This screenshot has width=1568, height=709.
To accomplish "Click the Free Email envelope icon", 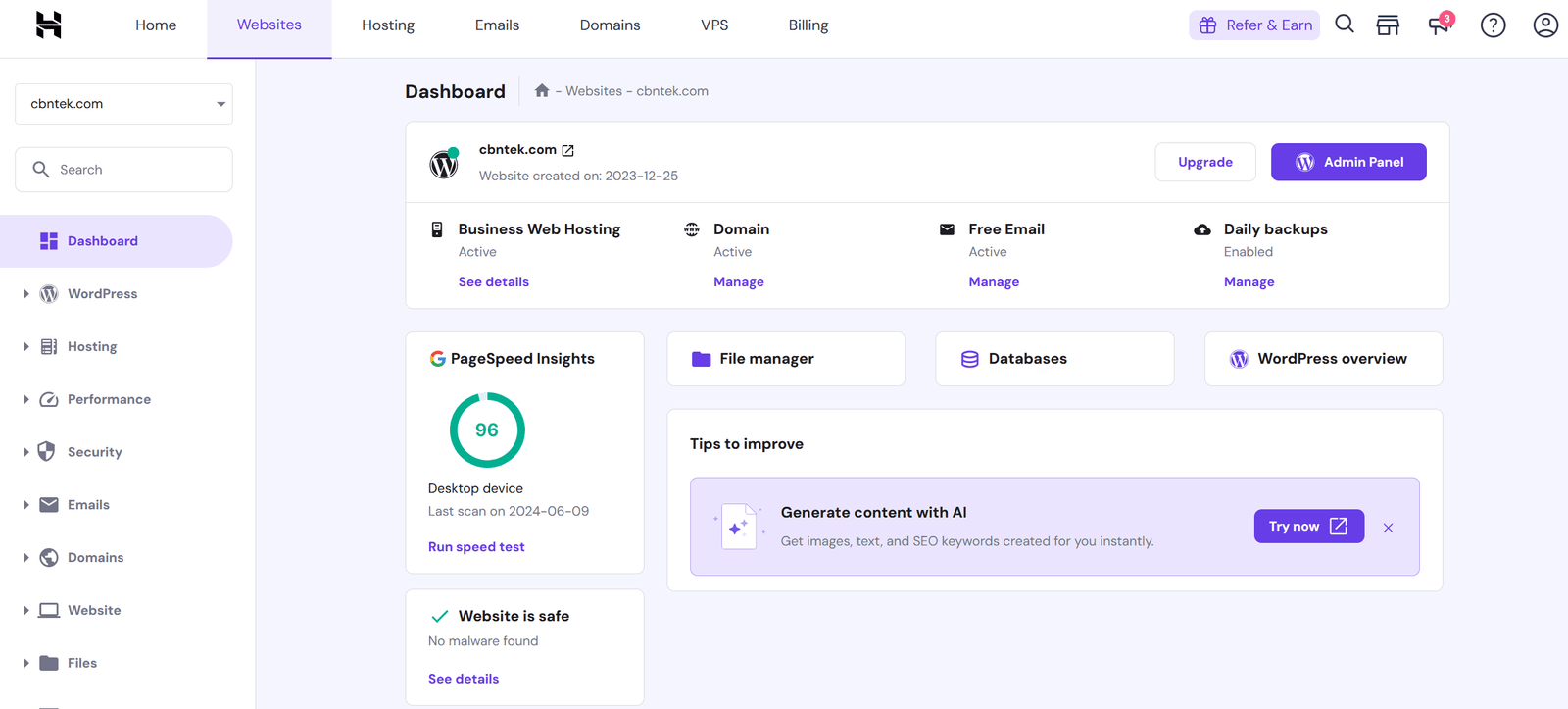I will (947, 229).
